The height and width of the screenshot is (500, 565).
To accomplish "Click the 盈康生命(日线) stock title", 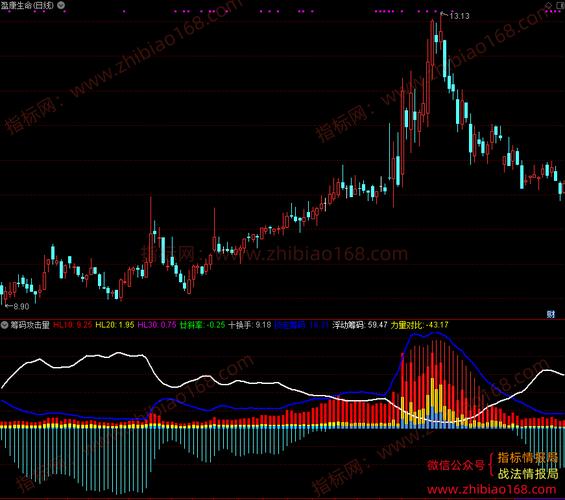I will (x=27, y=5).
